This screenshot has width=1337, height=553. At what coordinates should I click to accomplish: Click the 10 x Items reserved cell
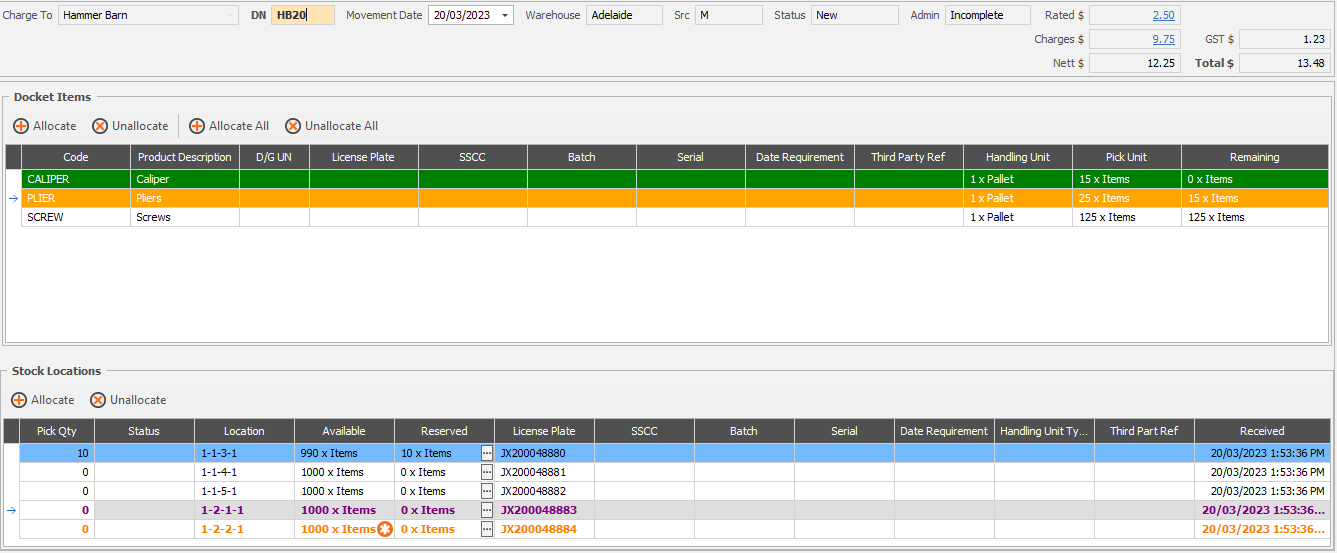(x=437, y=453)
